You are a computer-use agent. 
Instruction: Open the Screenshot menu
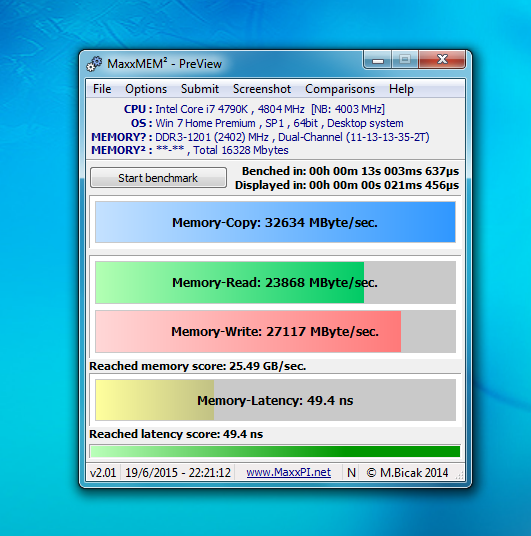[262, 89]
